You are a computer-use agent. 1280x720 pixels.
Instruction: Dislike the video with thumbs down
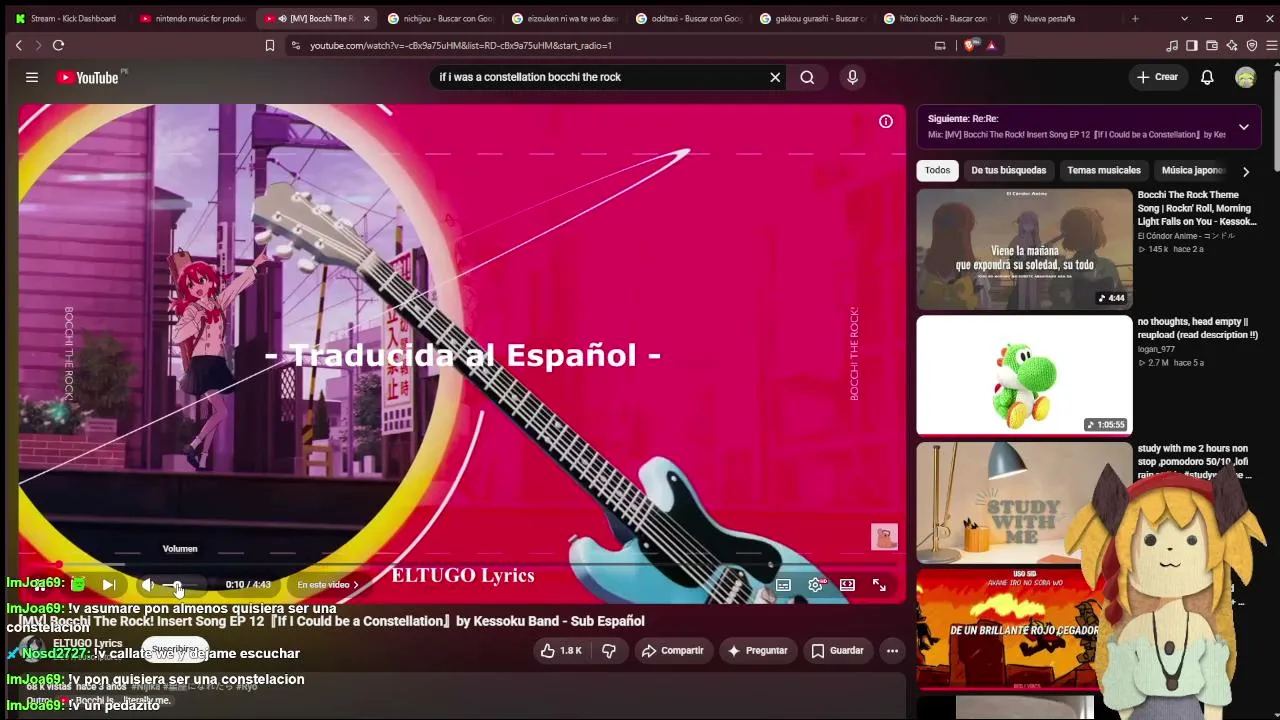point(608,651)
